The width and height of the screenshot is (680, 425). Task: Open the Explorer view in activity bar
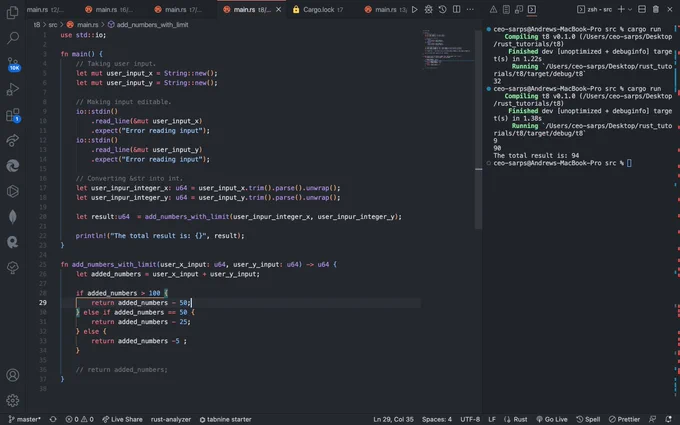tap(13, 13)
